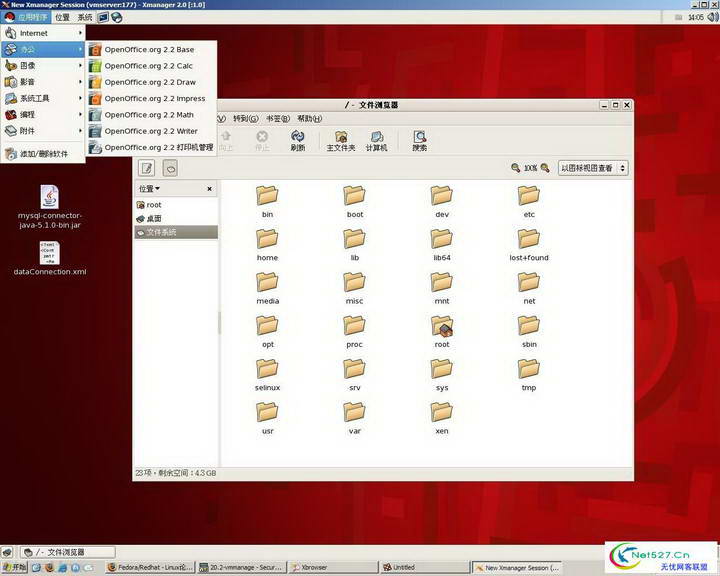Select root in the places sidebar

point(153,205)
